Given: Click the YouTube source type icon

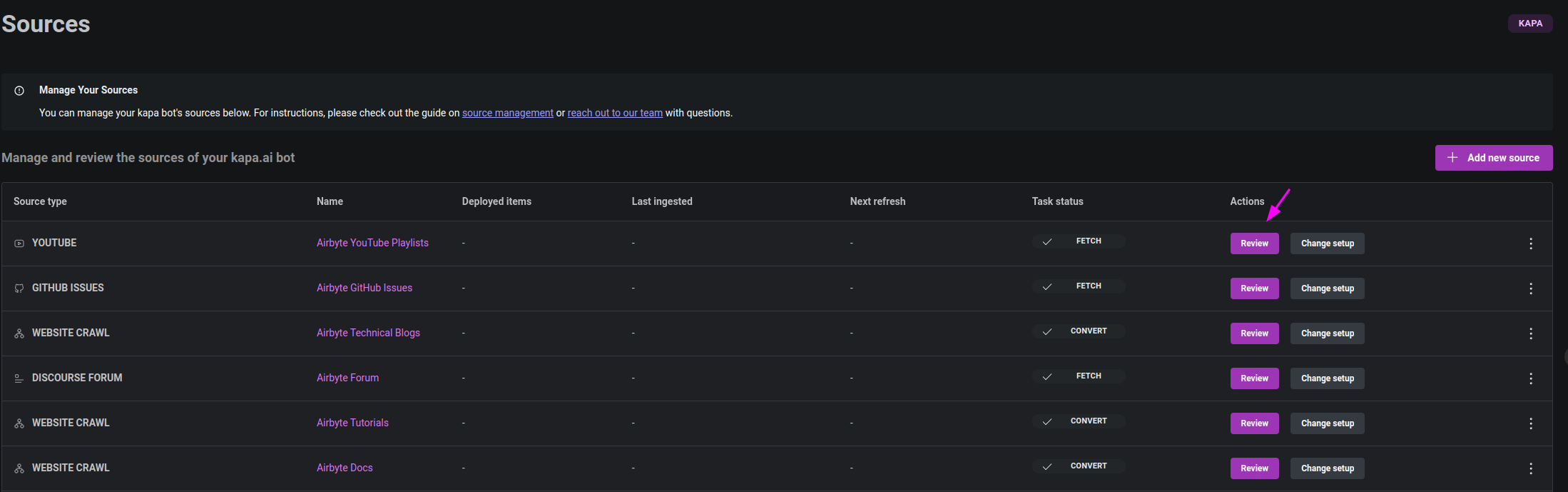Looking at the screenshot, I should pos(19,244).
